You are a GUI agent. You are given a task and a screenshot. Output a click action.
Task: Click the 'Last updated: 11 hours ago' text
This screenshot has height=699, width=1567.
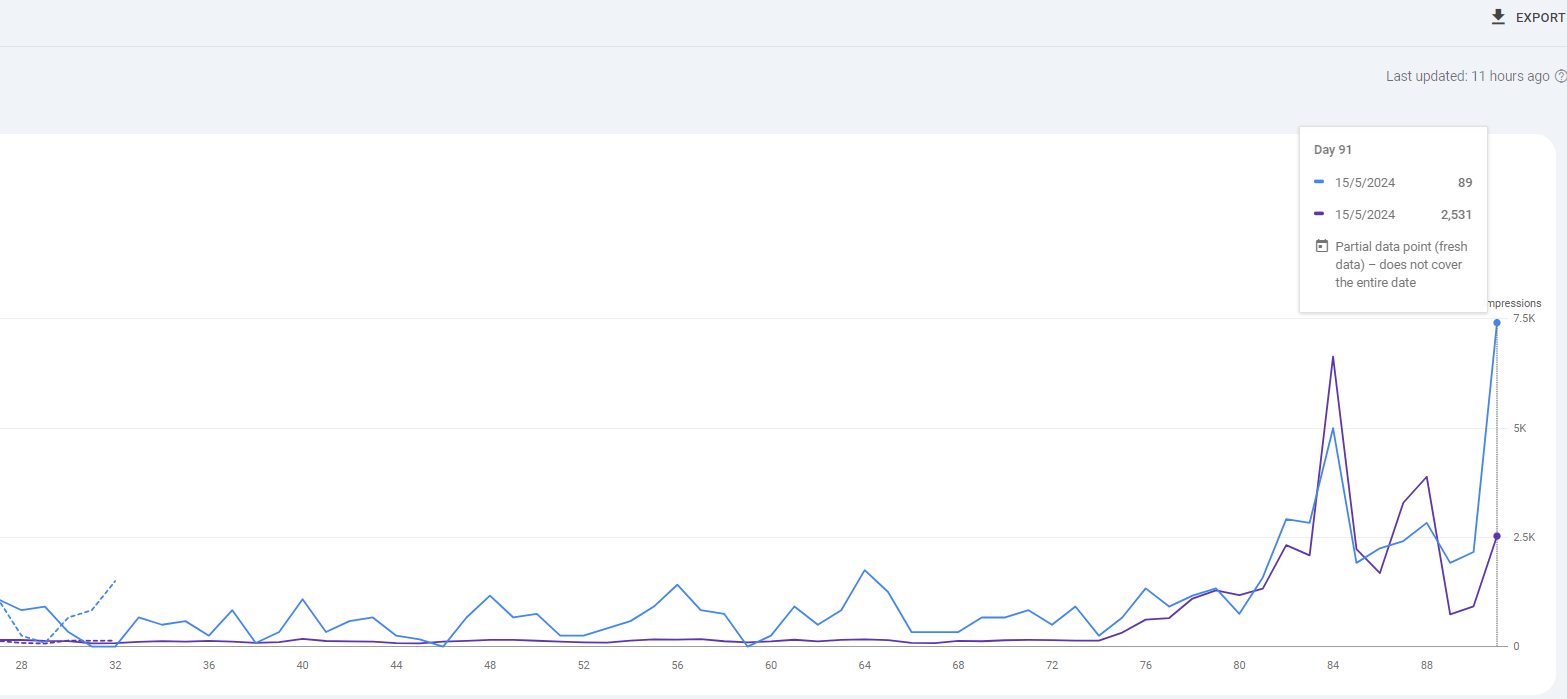[x=1467, y=76]
